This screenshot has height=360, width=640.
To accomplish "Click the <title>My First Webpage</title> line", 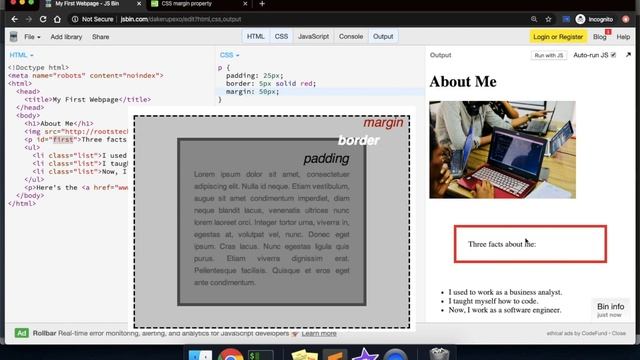I will click(88, 99).
